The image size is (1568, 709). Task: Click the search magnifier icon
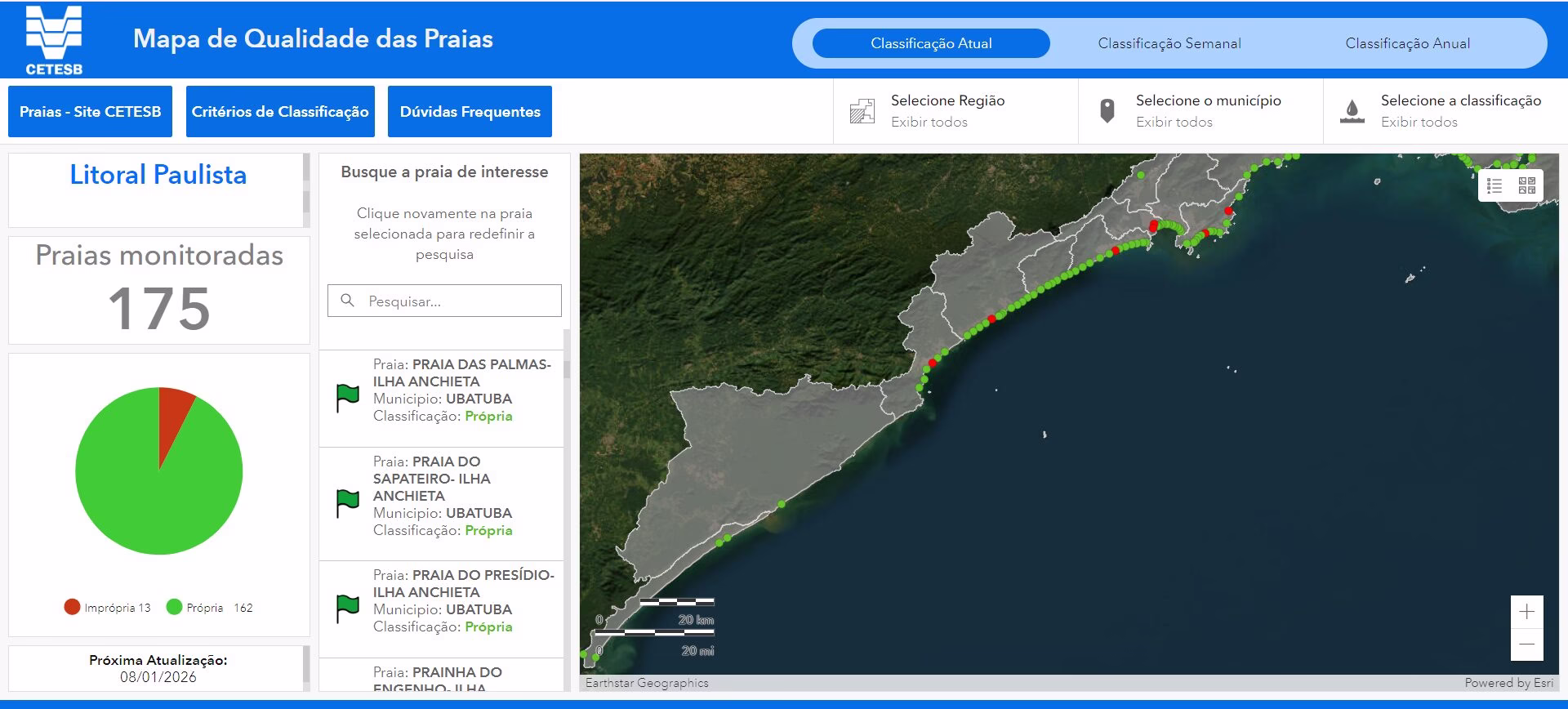[x=347, y=301]
